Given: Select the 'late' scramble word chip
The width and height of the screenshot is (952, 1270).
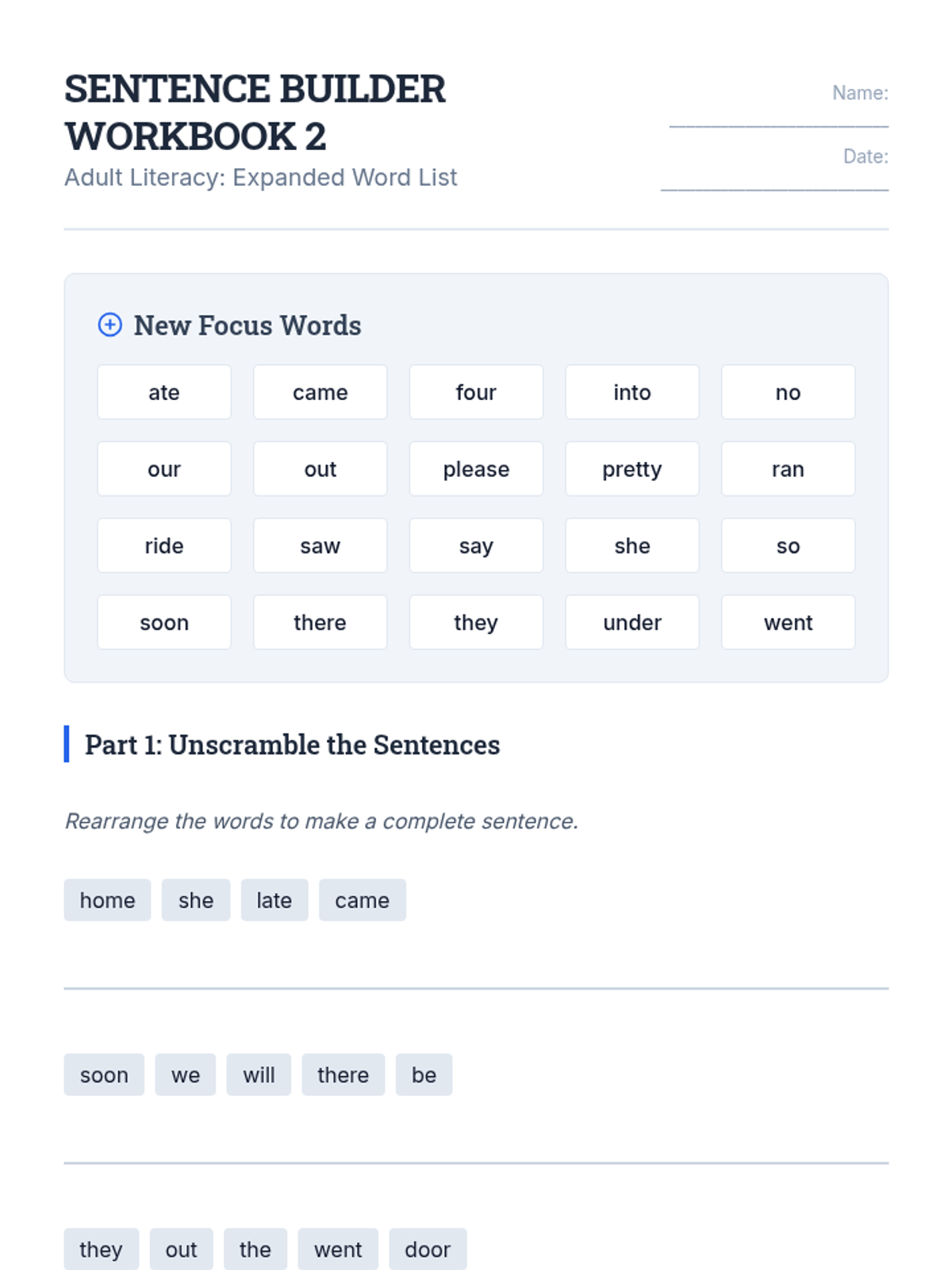Looking at the screenshot, I should [x=274, y=900].
